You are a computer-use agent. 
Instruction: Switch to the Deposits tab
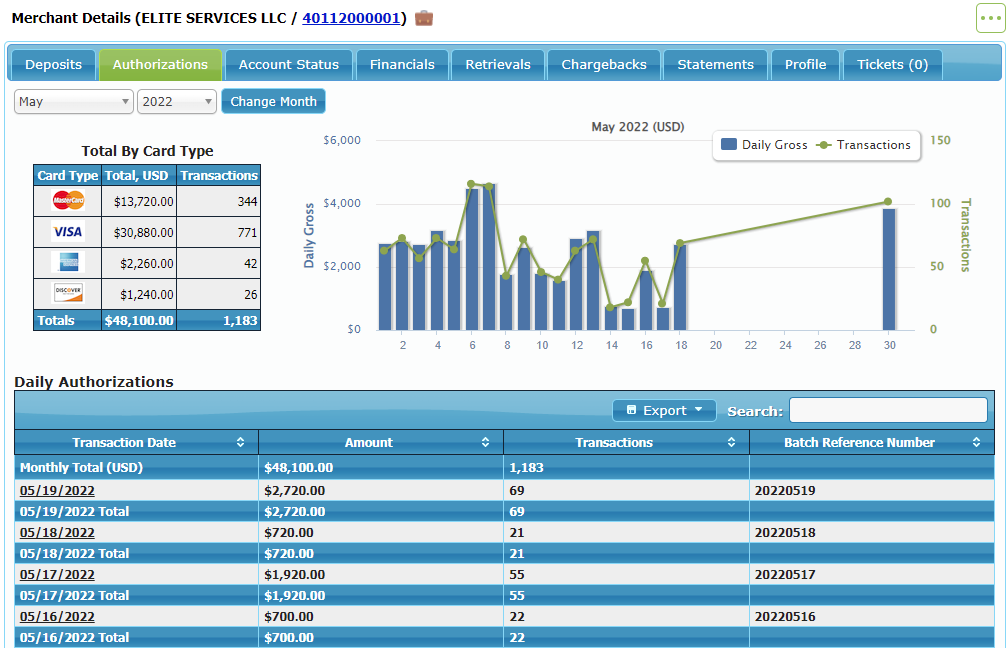click(53, 64)
